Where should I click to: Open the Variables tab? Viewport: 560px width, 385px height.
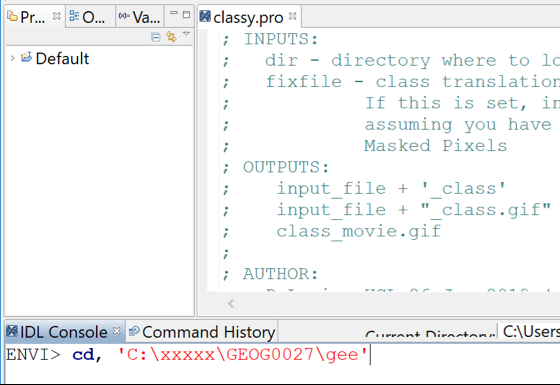[x=140, y=17]
